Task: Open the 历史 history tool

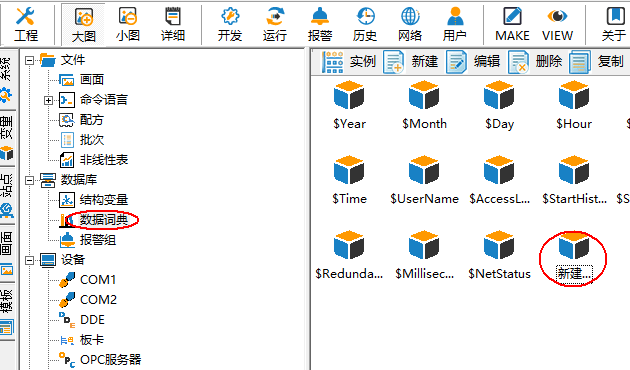Action: coord(365,24)
